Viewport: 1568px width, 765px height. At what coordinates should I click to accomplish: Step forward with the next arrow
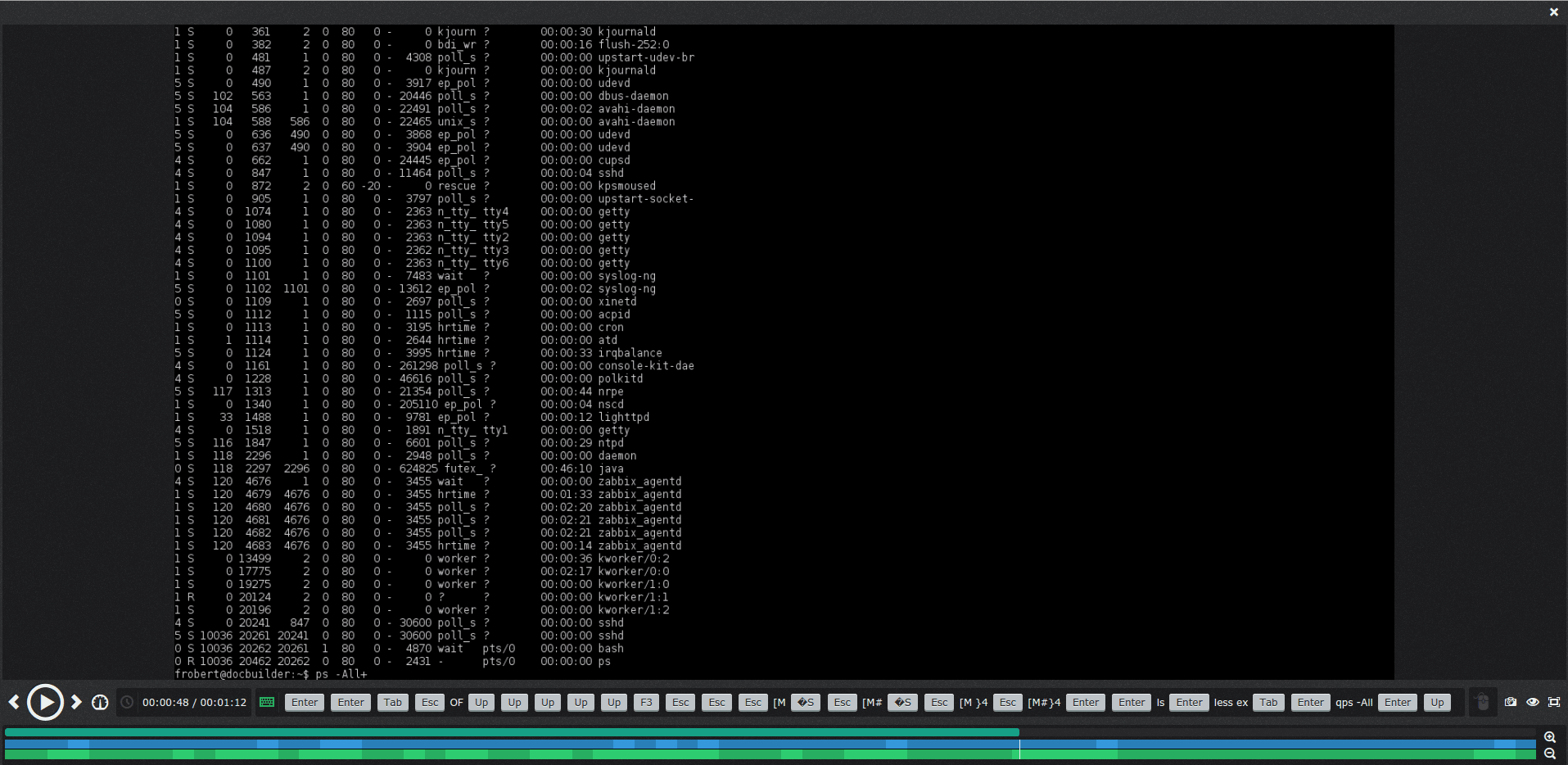(x=76, y=702)
